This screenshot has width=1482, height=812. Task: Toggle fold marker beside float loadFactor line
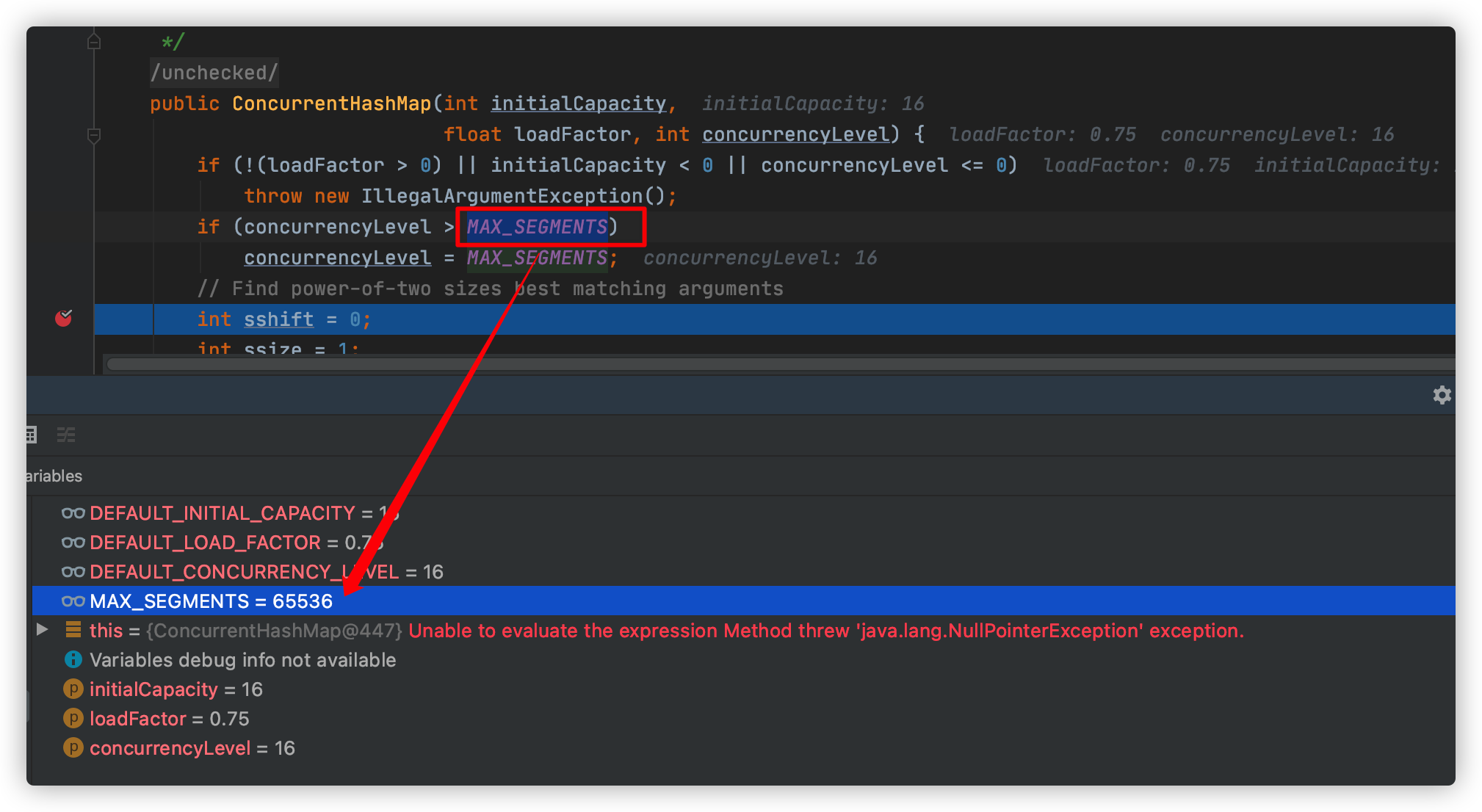tap(94, 135)
